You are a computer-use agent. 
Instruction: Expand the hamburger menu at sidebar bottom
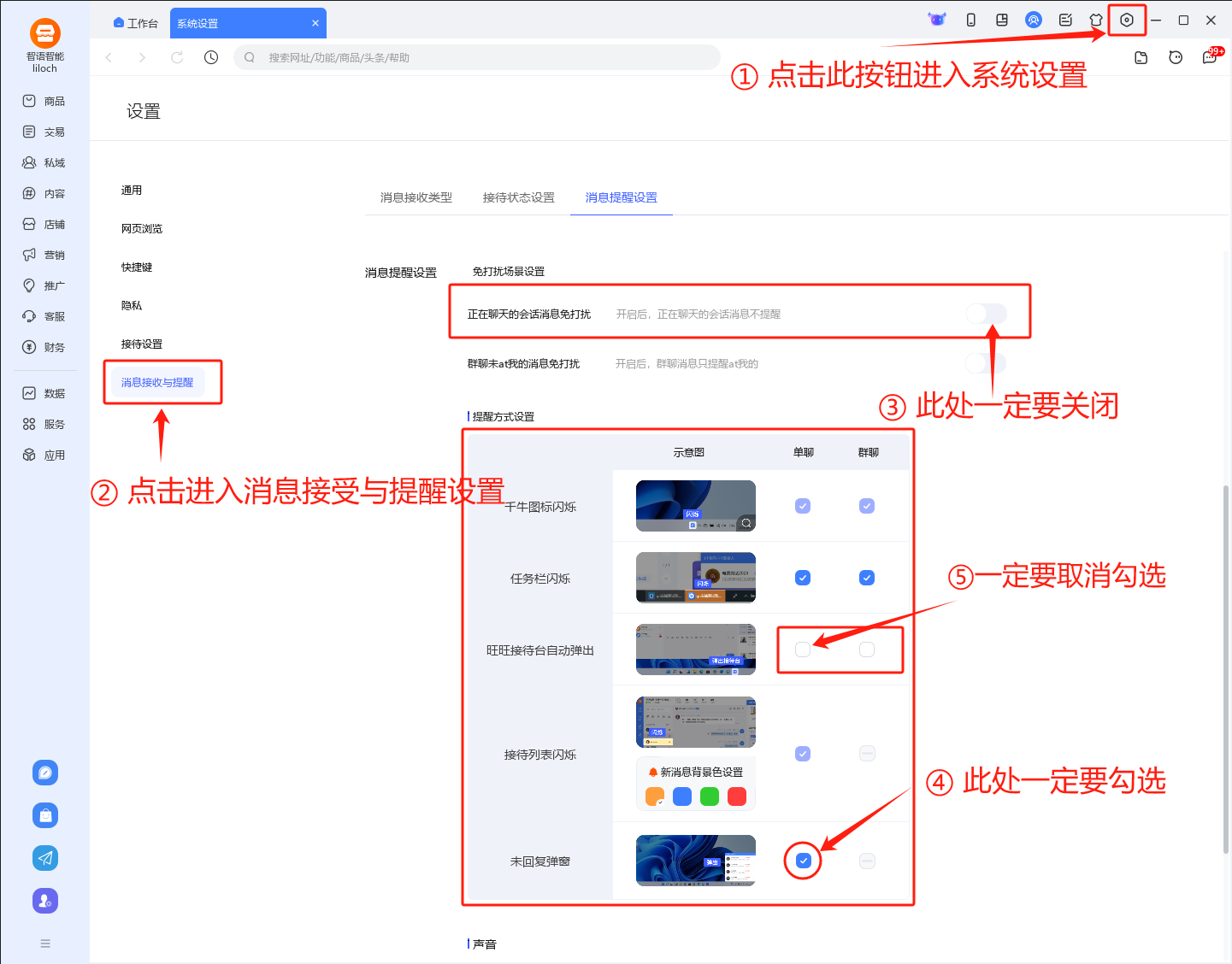(x=44, y=943)
